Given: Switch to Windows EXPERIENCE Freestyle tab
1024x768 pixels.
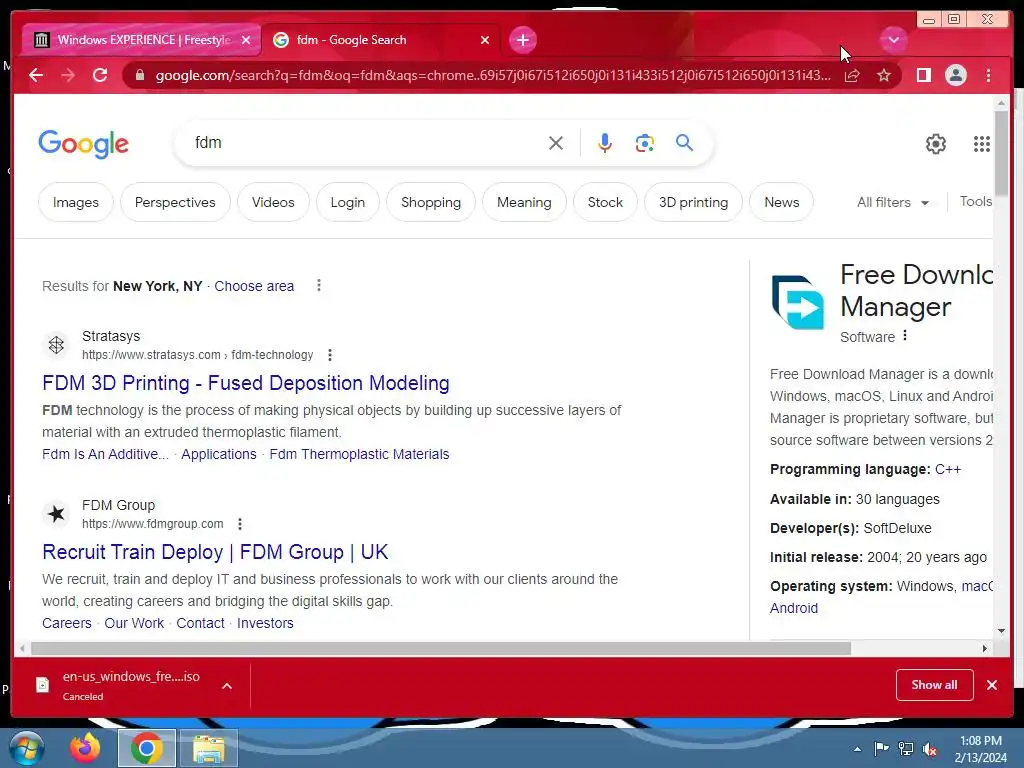Looking at the screenshot, I should pos(143,40).
